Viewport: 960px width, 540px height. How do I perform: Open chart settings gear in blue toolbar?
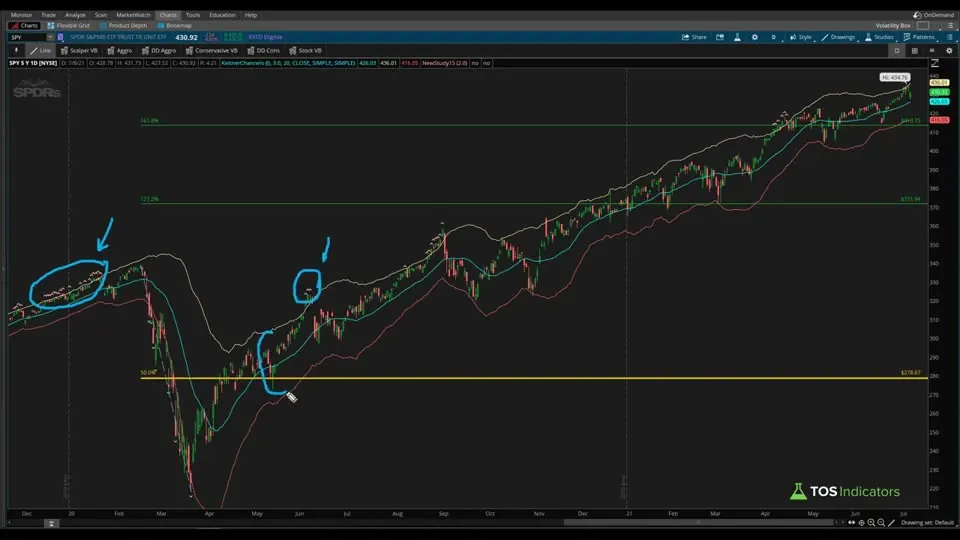[755, 37]
